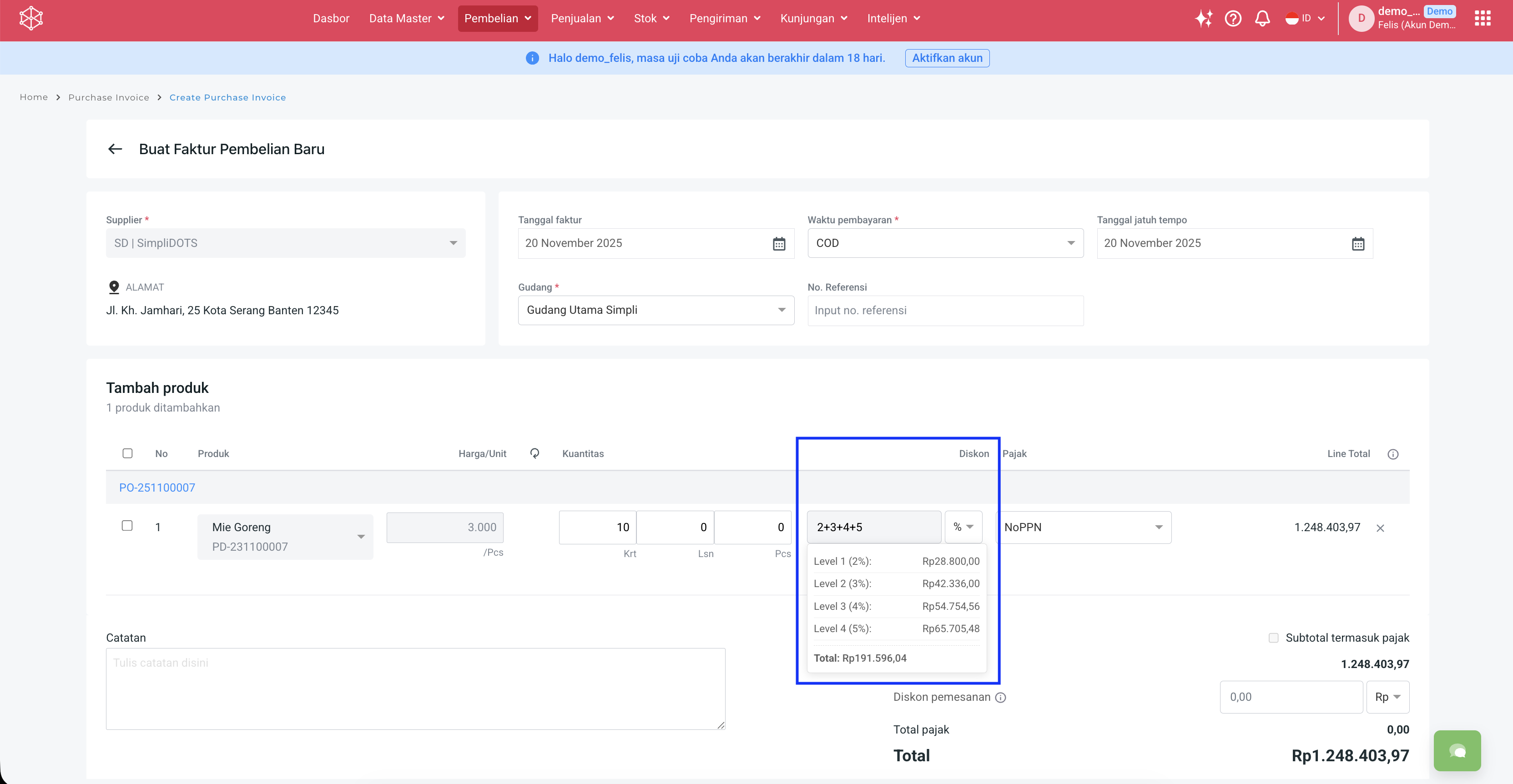
Task: Open the Gudang Utama Simpli dropdown
Action: pos(656,310)
